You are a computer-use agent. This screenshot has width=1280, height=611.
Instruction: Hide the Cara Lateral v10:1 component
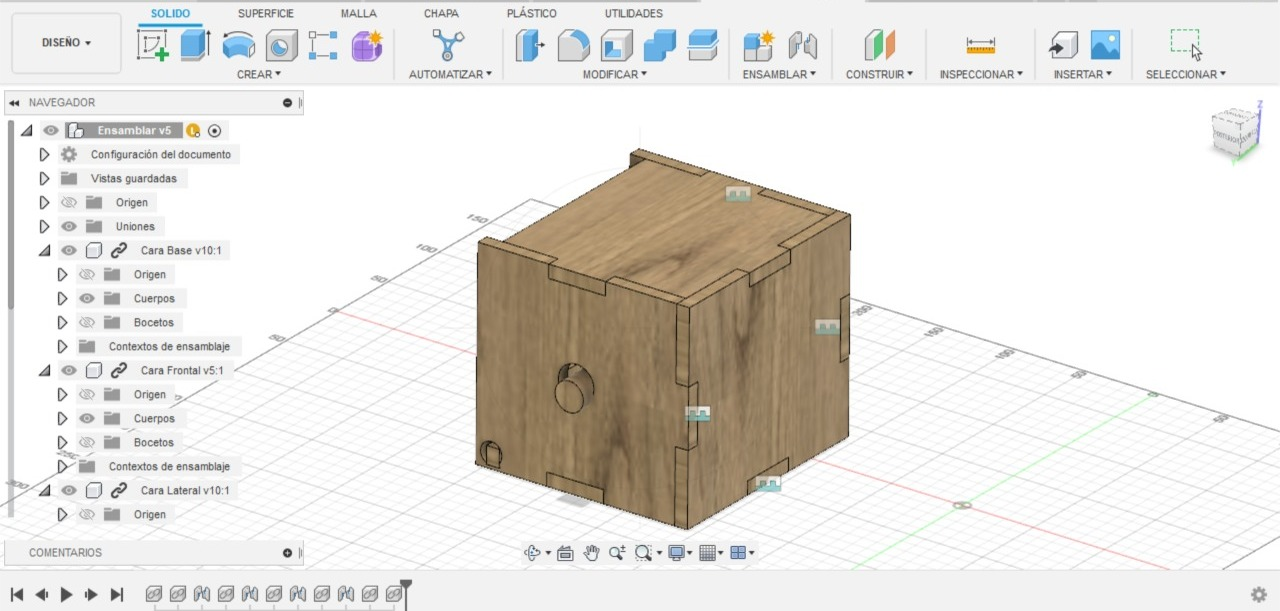tap(69, 490)
